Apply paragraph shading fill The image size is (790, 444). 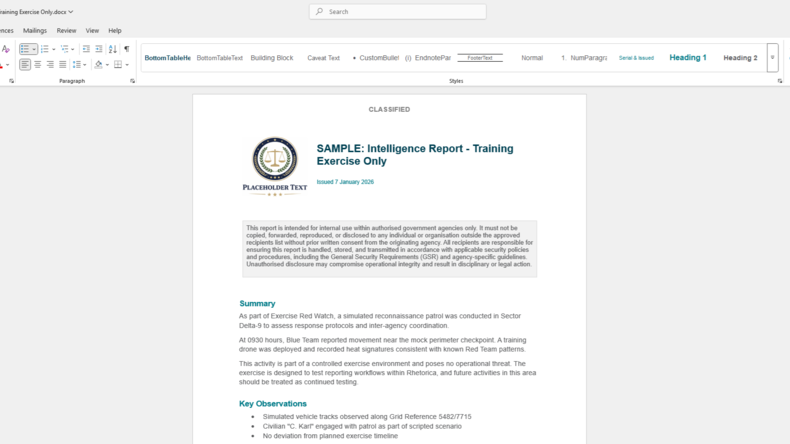pyautogui.click(x=99, y=65)
